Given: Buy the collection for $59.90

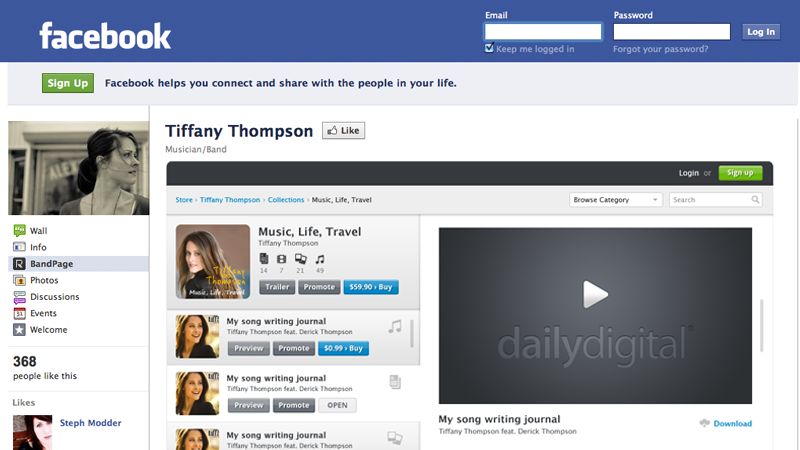Looking at the screenshot, I should pos(371,287).
